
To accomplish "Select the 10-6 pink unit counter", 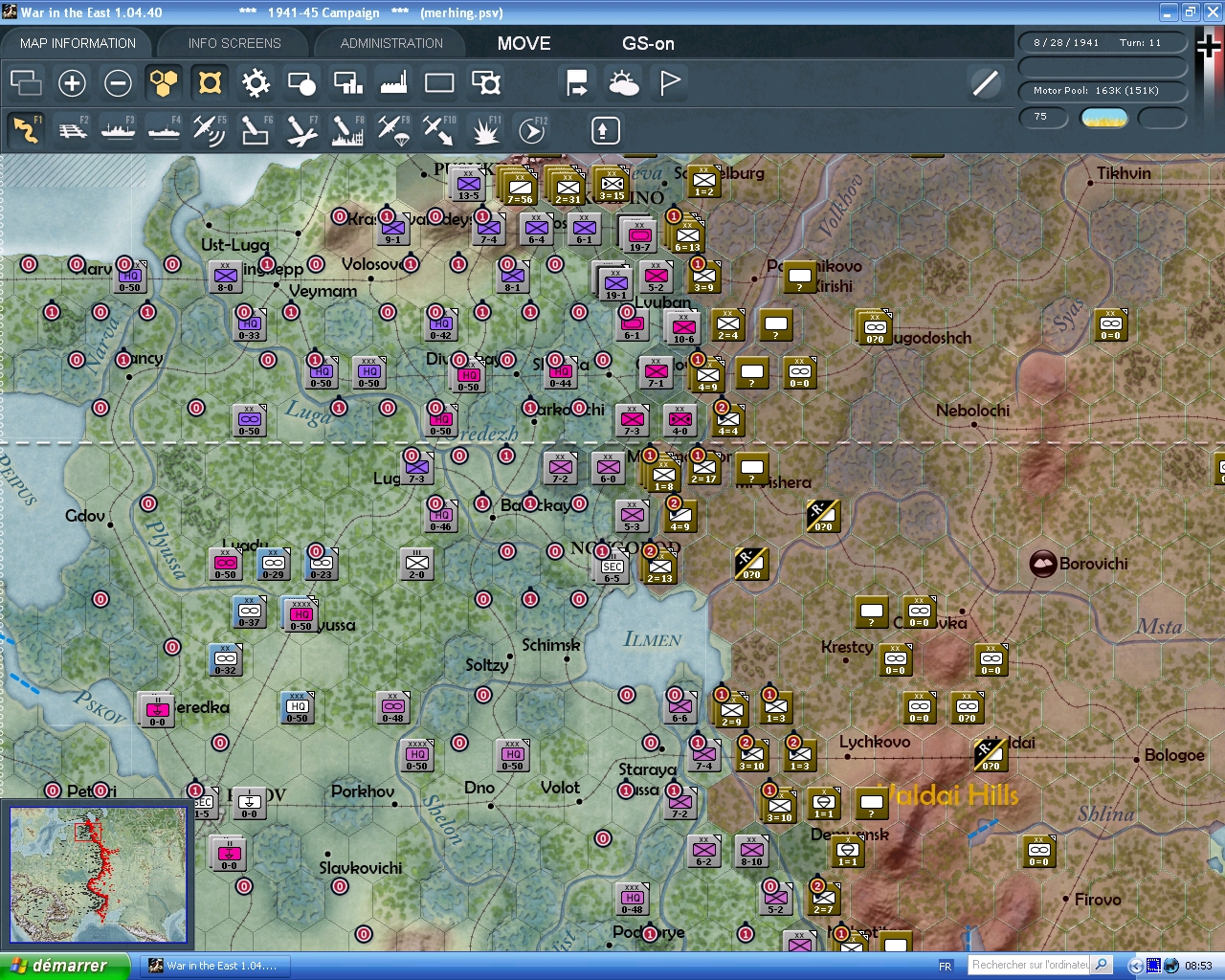I will 683,327.
